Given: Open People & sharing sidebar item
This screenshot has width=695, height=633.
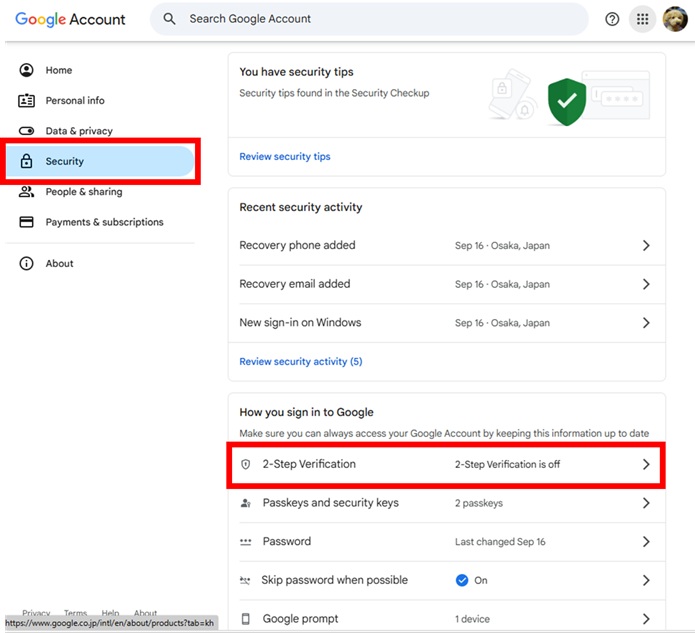Looking at the screenshot, I should pyautogui.click(x=84, y=192).
